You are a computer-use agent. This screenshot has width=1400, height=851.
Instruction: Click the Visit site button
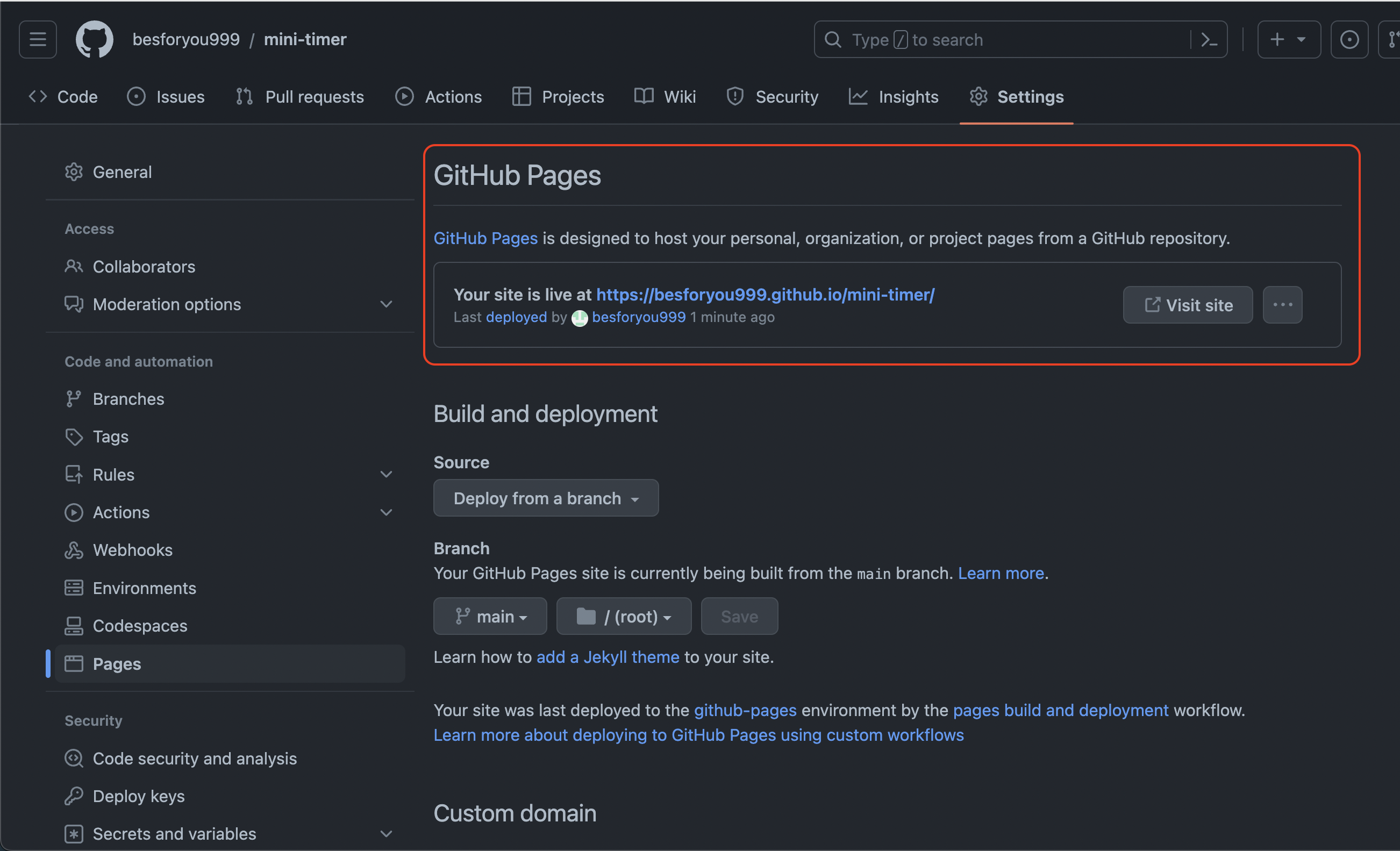(x=1188, y=304)
